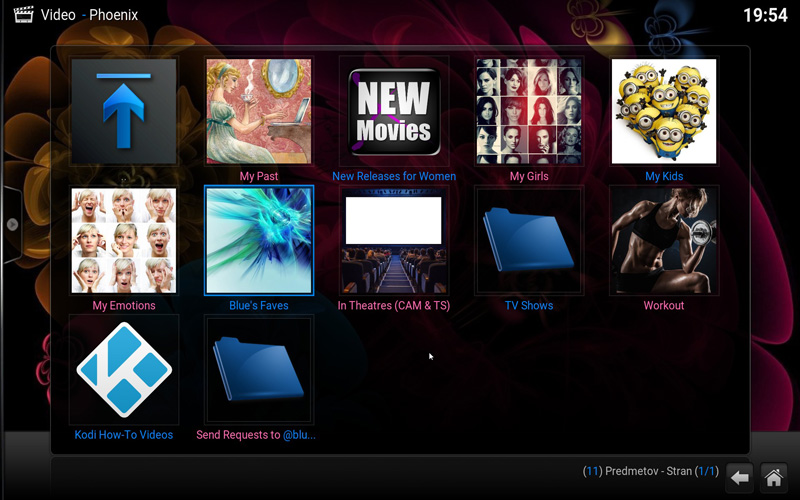
Task: Click the New Releases for Women label
Action: (x=394, y=177)
